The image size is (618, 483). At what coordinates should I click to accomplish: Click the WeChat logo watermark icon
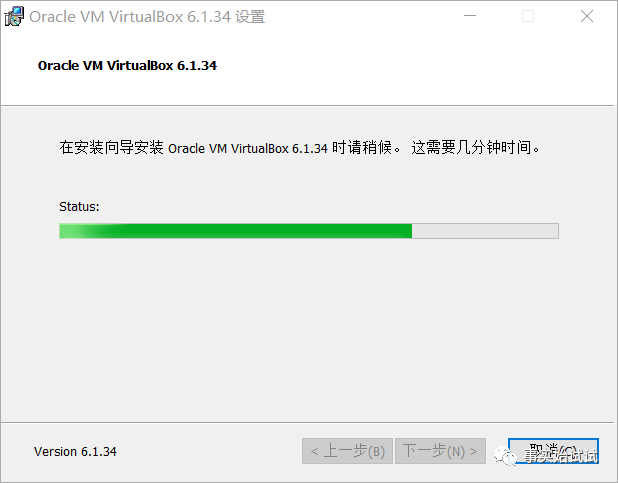505,455
